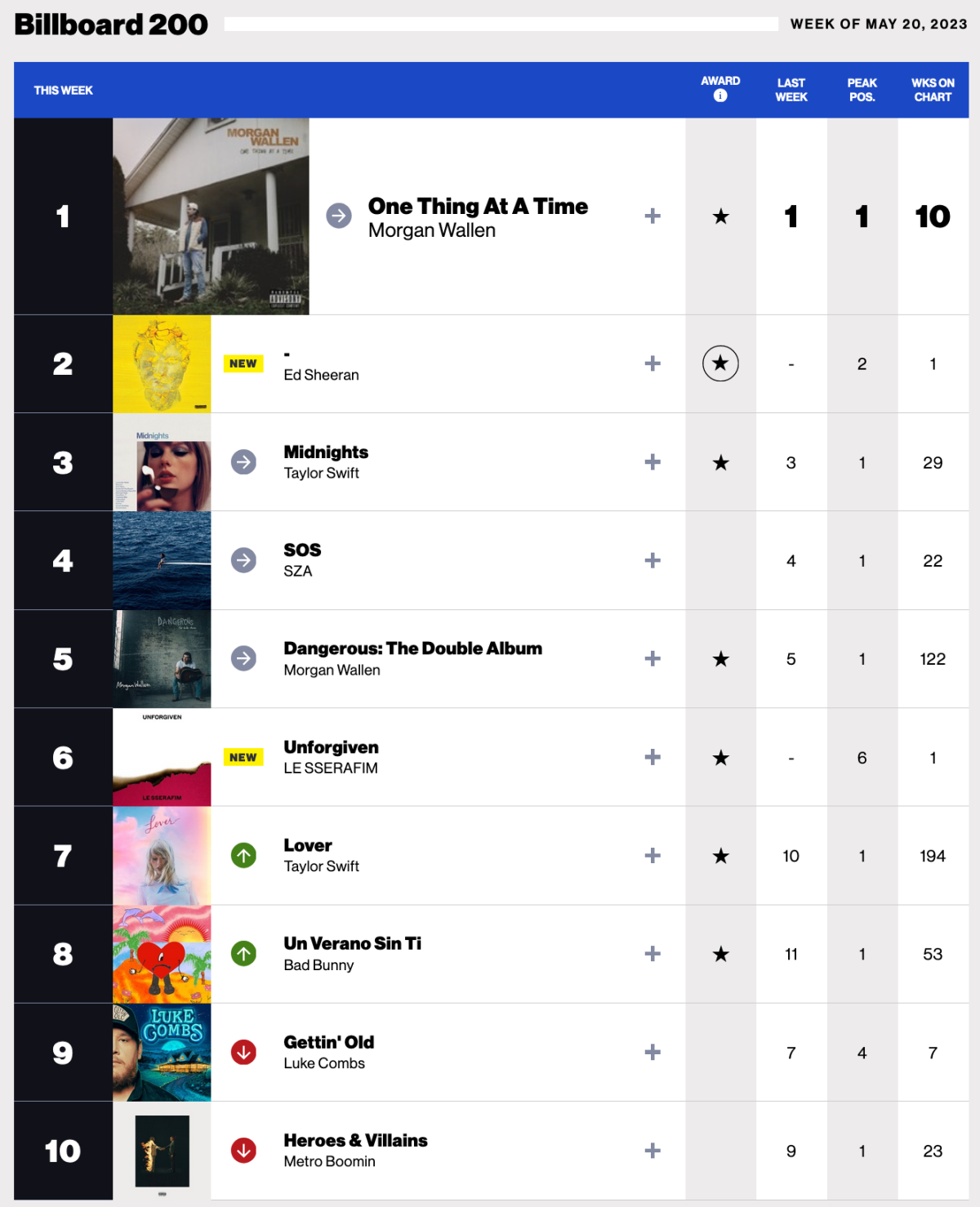Click the Un Verano Sin Ti cover art
Viewport: 980px width, 1207px height.
point(162,954)
